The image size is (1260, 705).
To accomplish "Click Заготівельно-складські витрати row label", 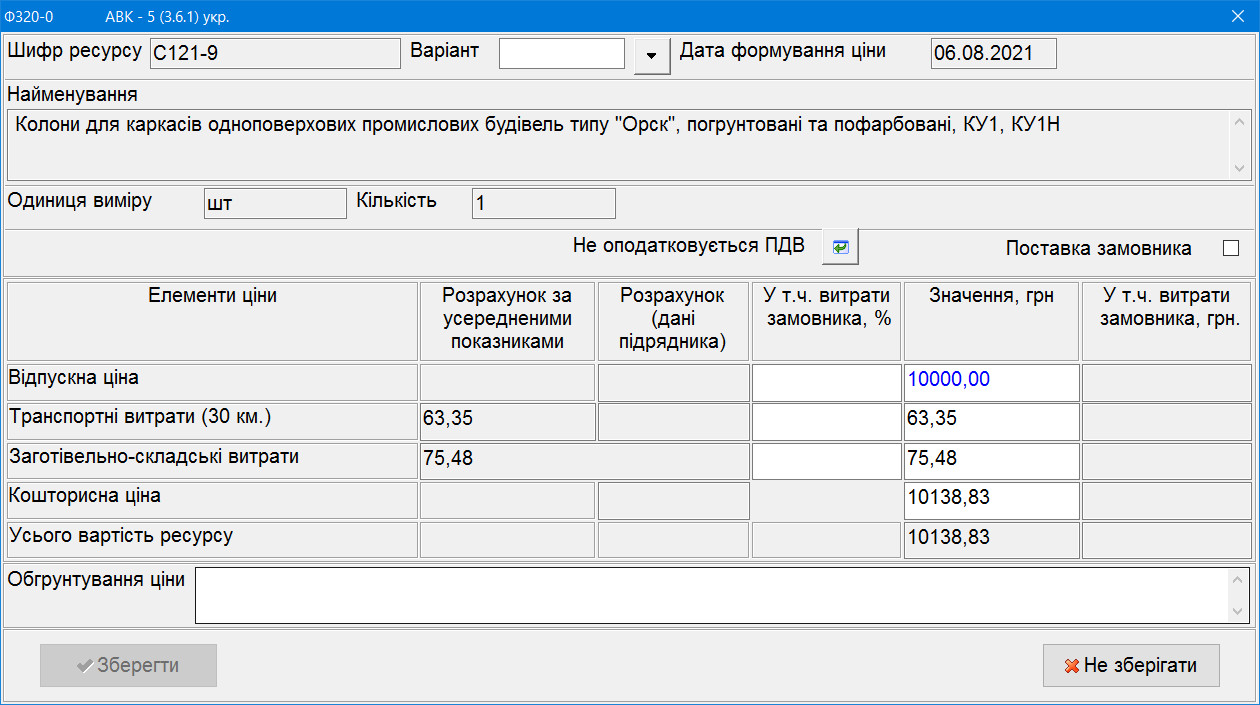I will pos(213,461).
